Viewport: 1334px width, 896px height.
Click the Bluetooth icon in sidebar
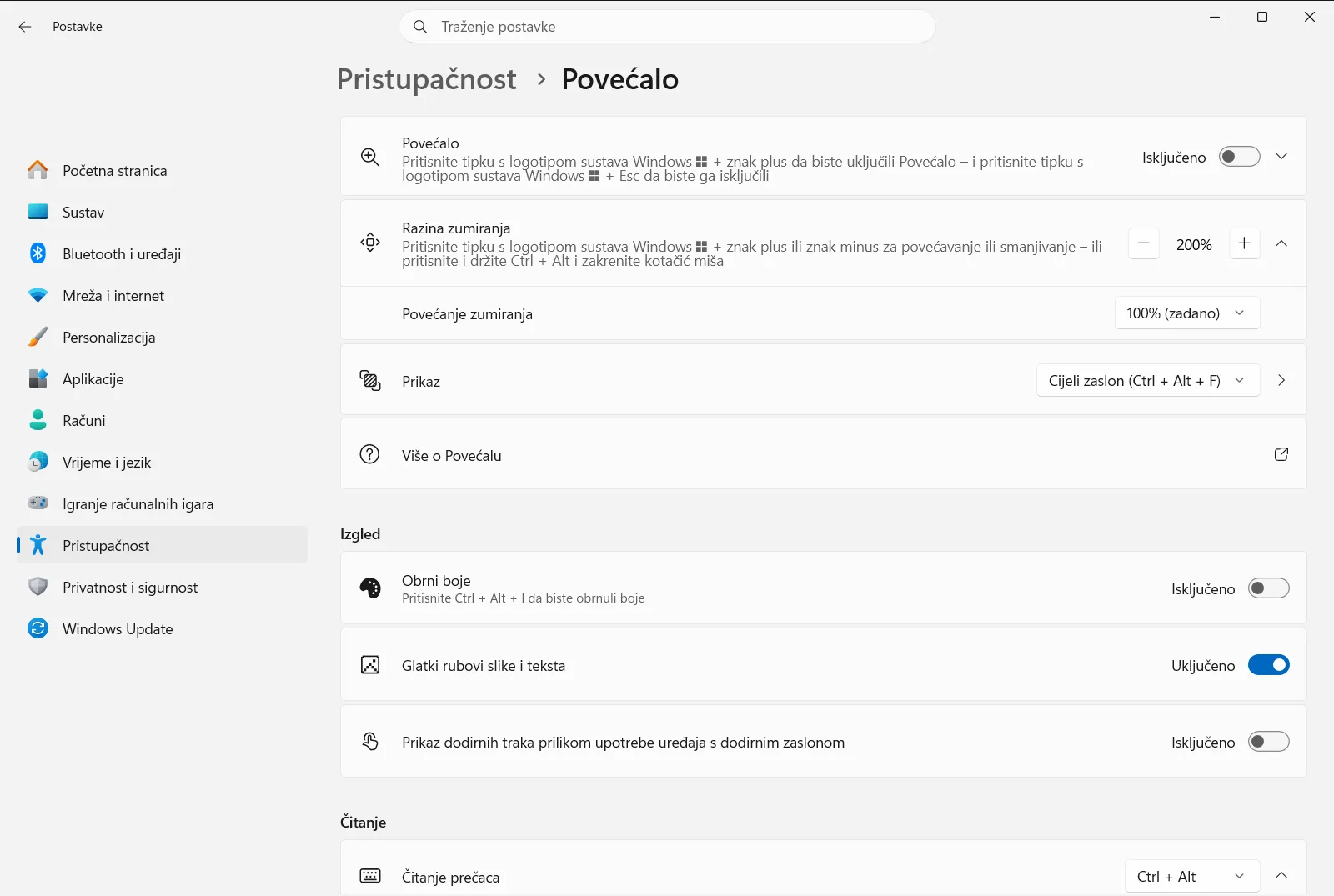38,253
